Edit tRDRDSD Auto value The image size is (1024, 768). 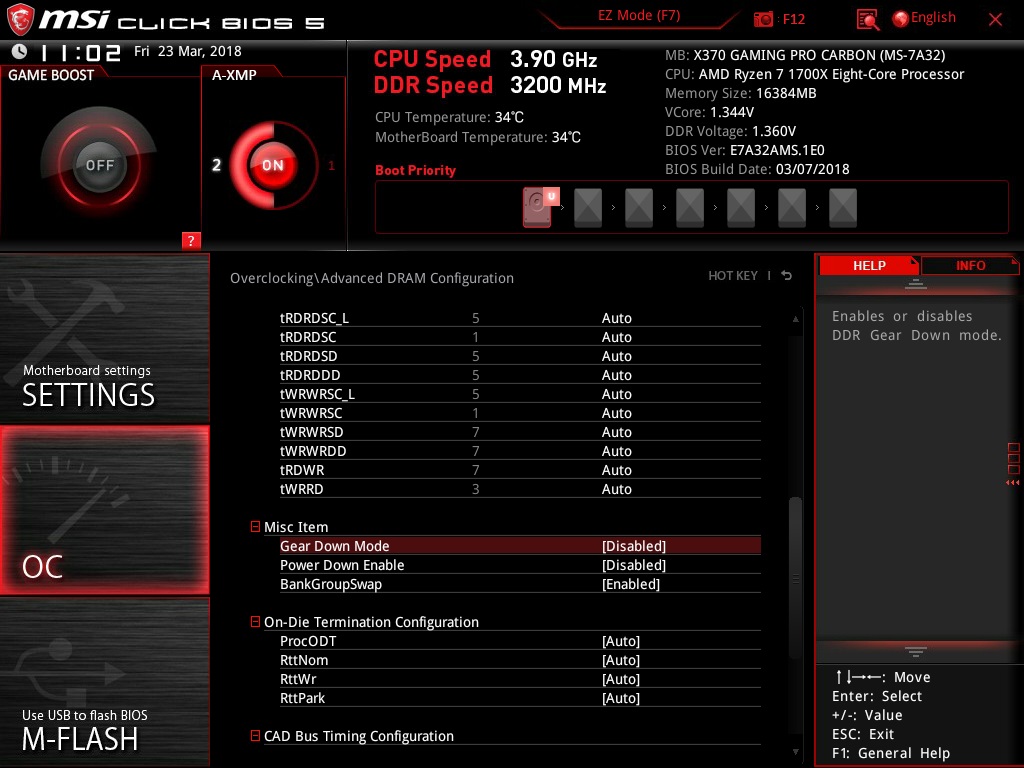click(x=616, y=356)
